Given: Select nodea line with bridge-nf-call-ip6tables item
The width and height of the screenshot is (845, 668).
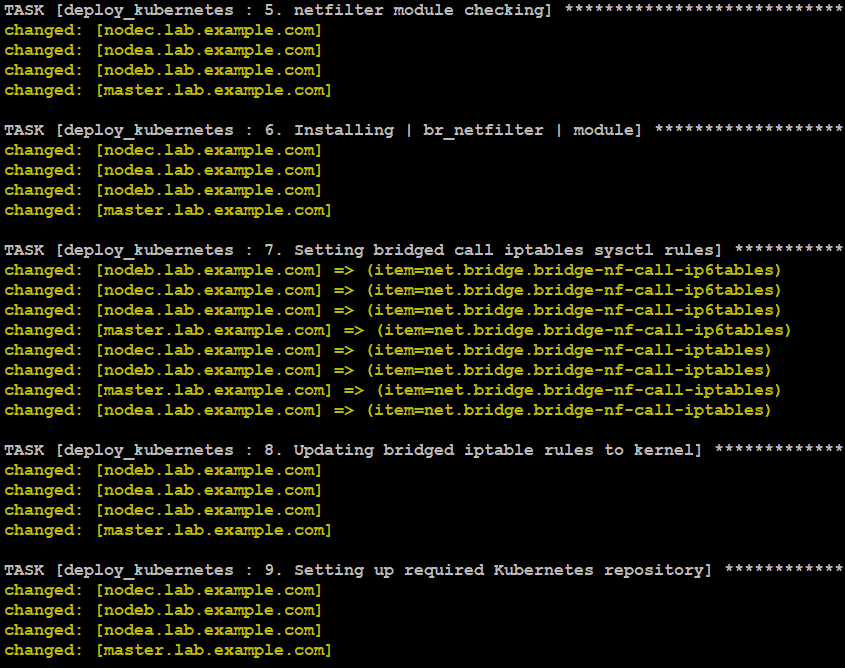Looking at the screenshot, I should [393, 310].
